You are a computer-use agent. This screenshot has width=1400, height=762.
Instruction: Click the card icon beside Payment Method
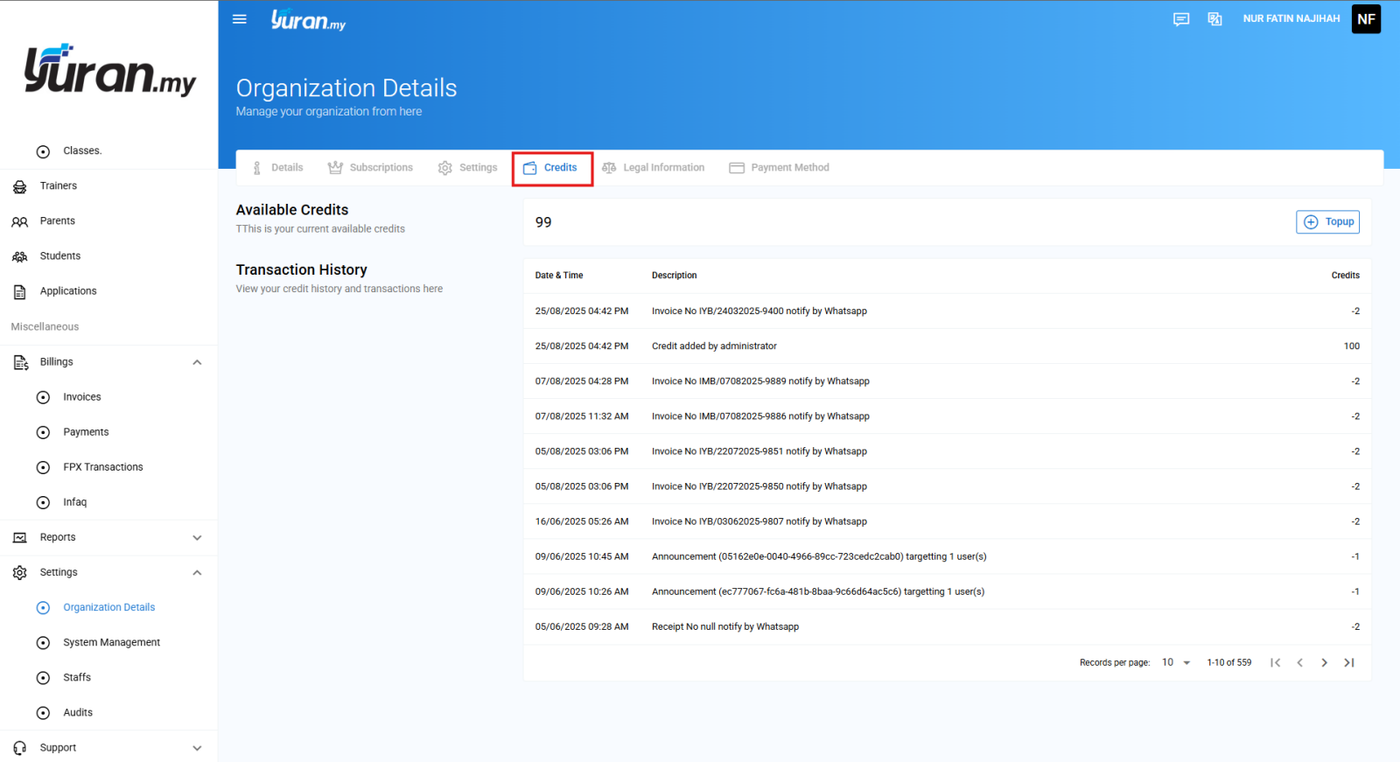pos(737,168)
